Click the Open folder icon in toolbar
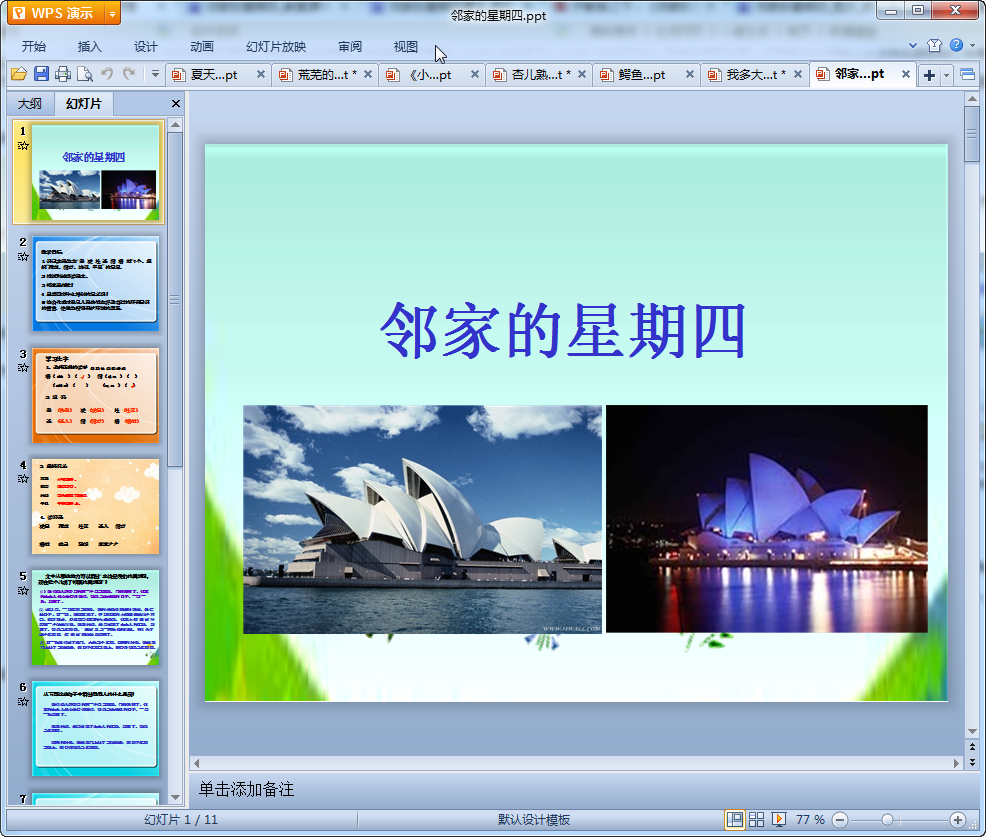This screenshot has width=986, height=837. tap(18, 74)
